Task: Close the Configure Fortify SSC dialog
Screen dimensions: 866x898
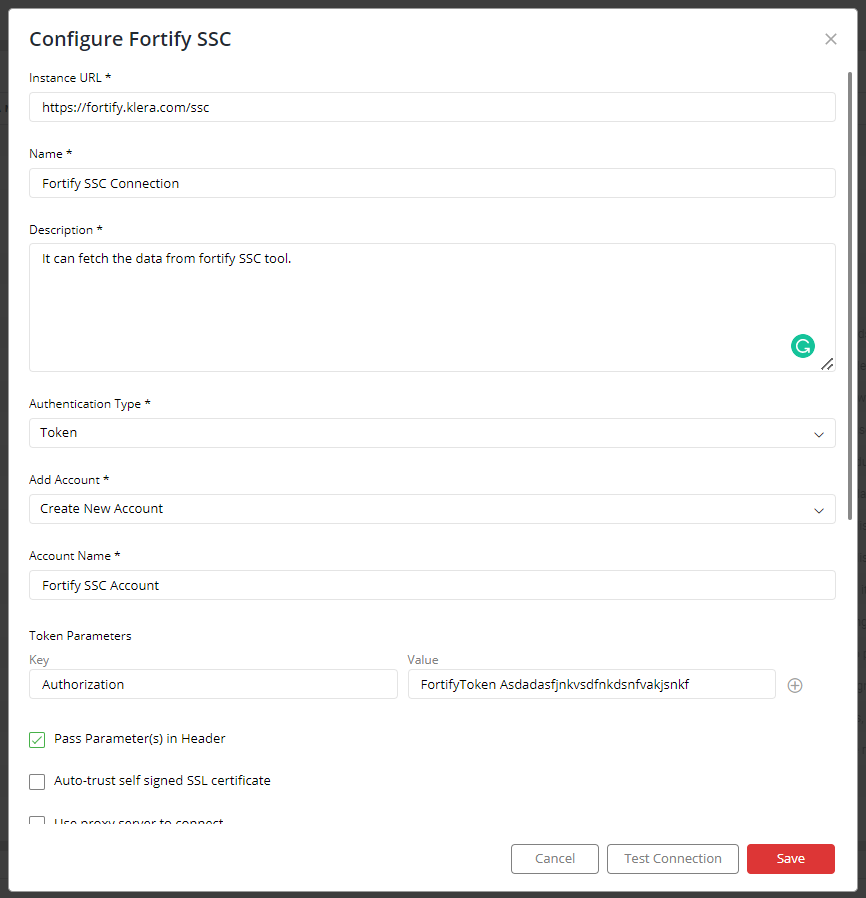Action: (830, 39)
